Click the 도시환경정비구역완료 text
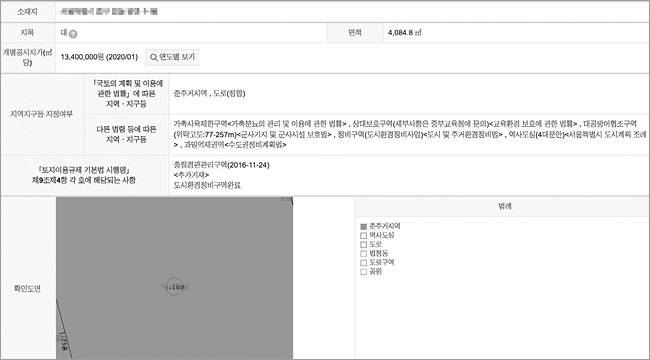The height and width of the screenshot is (360, 650). click(x=207, y=185)
